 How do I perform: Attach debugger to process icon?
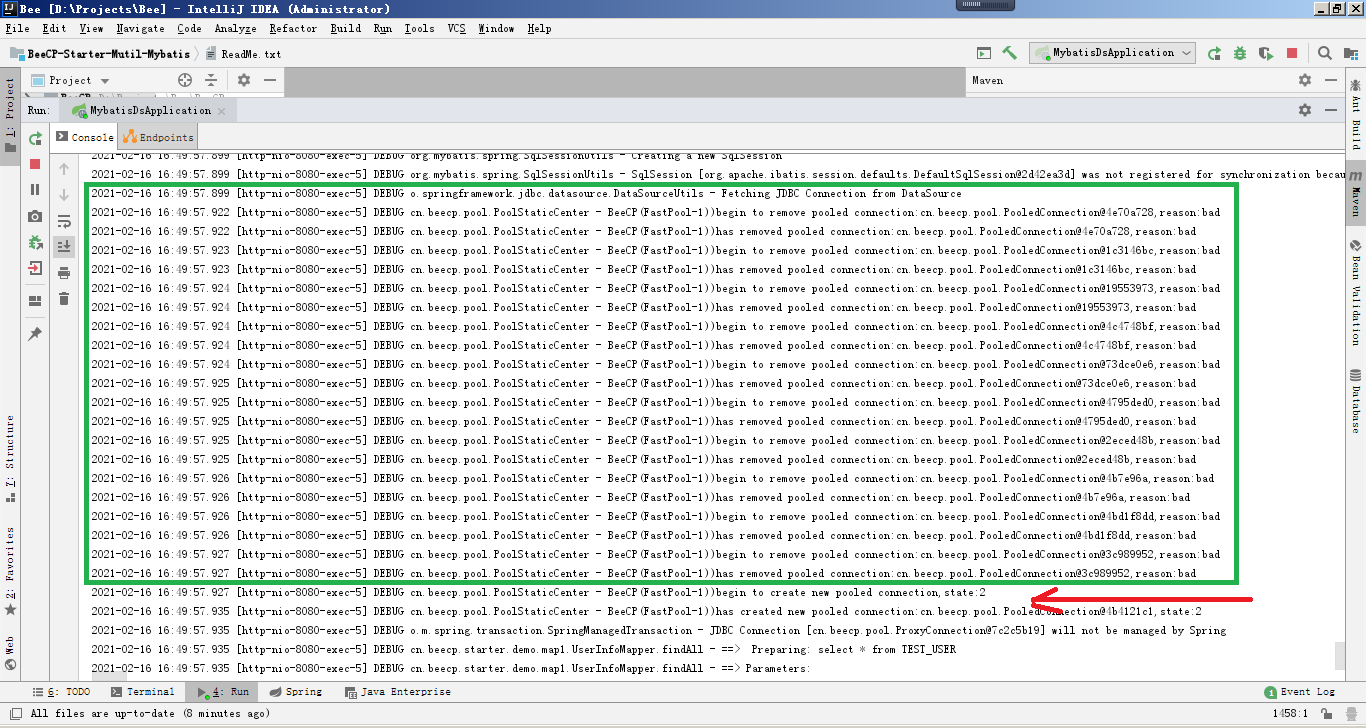pyautogui.click(x=35, y=242)
